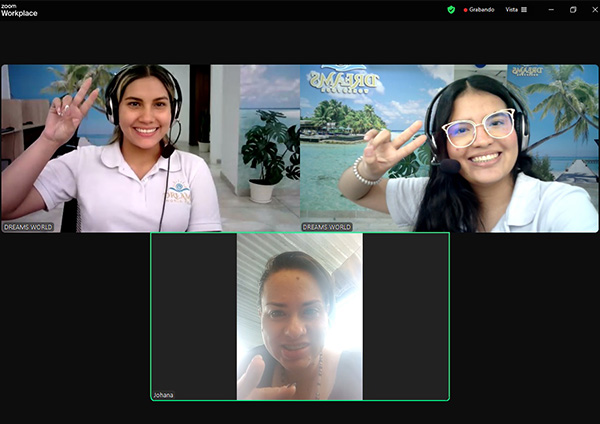The height and width of the screenshot is (424, 600).
Task: Click the left DREAMS WORLD name label
Action: 28,227
